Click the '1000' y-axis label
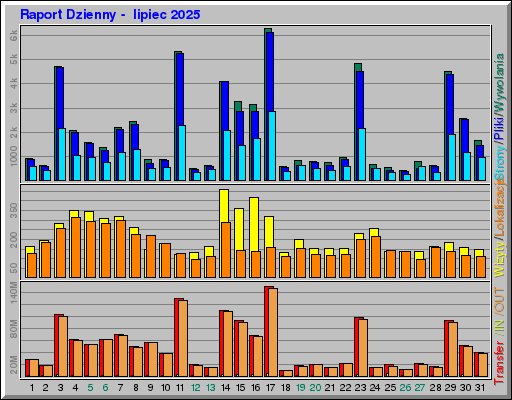Viewport: 512px width, 400px height. [14, 156]
